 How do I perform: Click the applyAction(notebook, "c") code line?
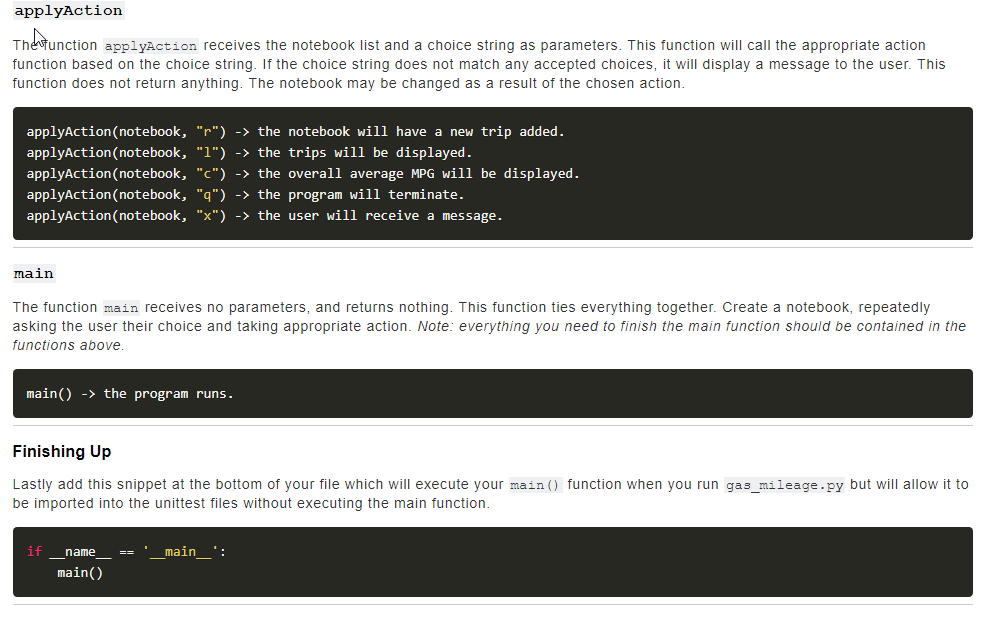click(x=303, y=173)
